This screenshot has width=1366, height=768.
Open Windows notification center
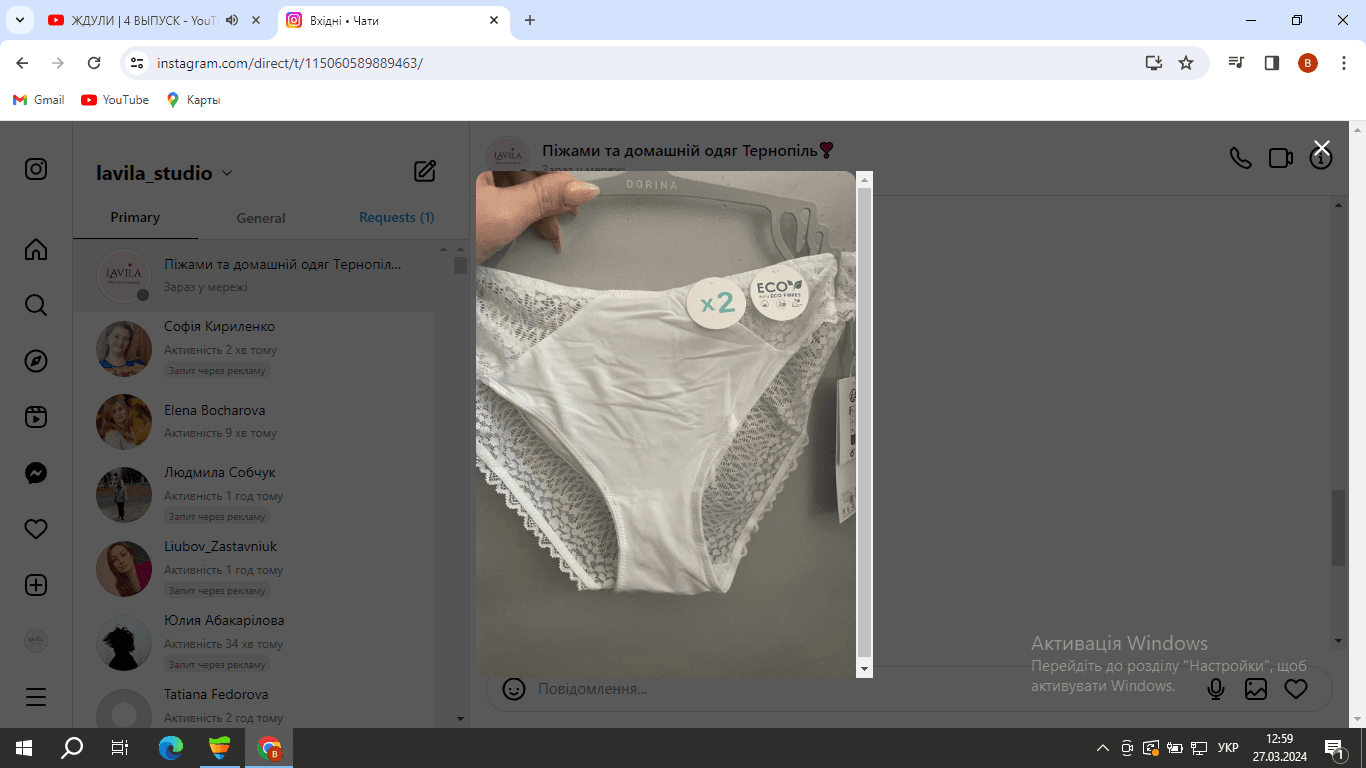tap(1334, 748)
